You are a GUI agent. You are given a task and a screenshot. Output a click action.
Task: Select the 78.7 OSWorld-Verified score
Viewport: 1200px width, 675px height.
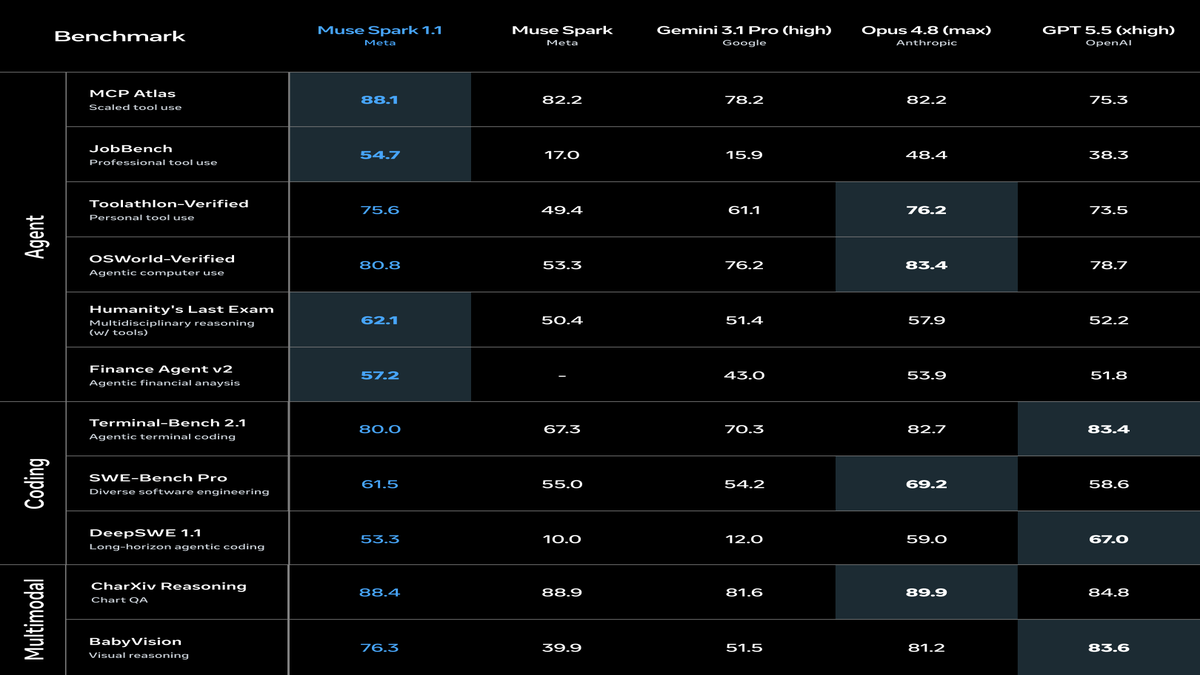click(x=1108, y=265)
